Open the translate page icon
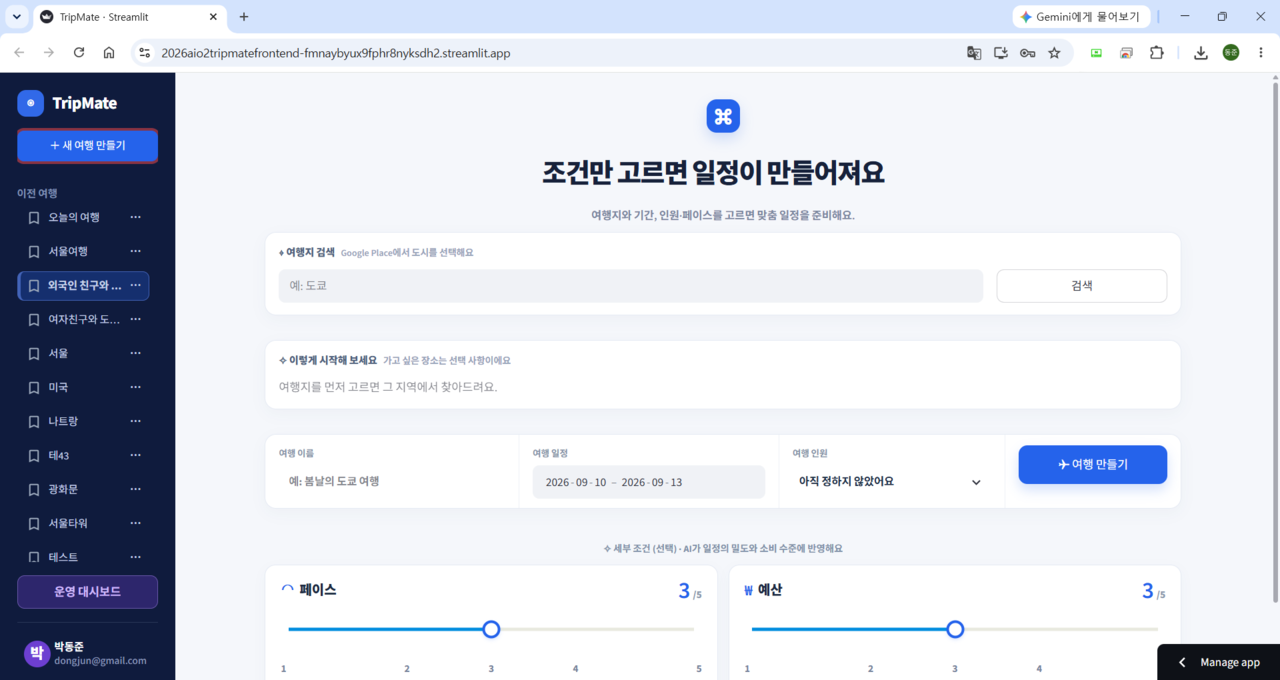The image size is (1280, 680). (x=974, y=53)
